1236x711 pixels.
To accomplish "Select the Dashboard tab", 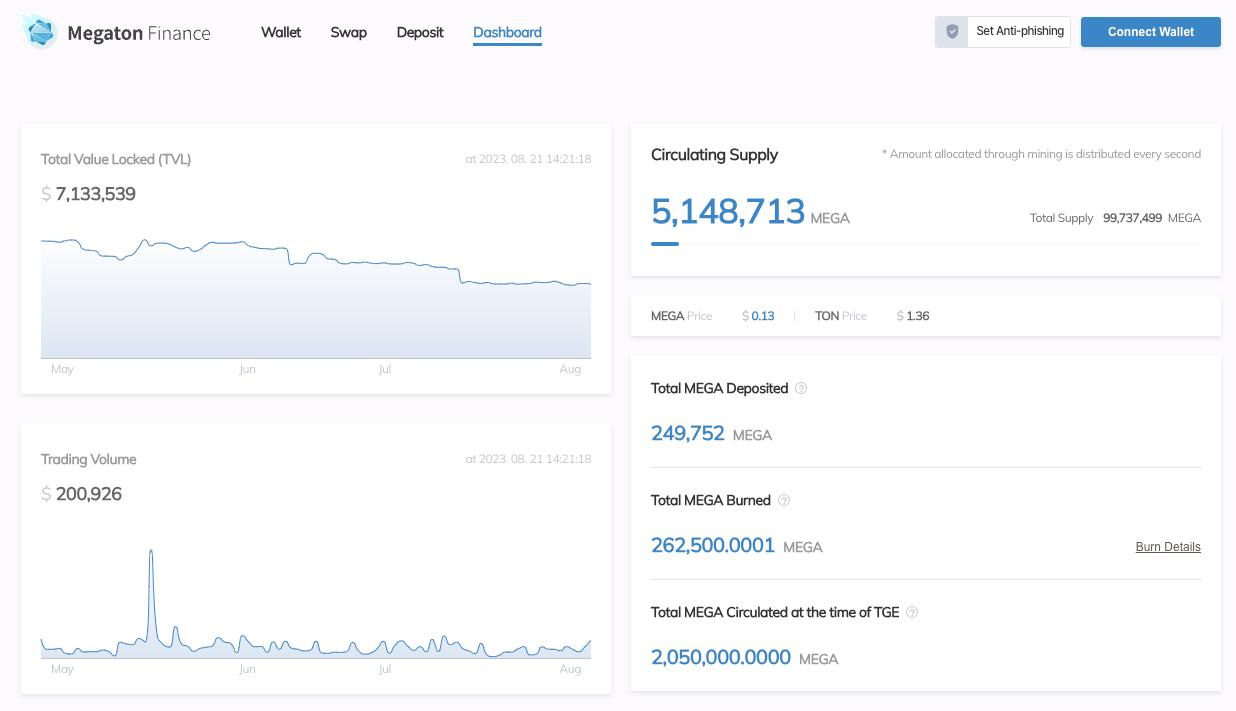I will click(507, 32).
